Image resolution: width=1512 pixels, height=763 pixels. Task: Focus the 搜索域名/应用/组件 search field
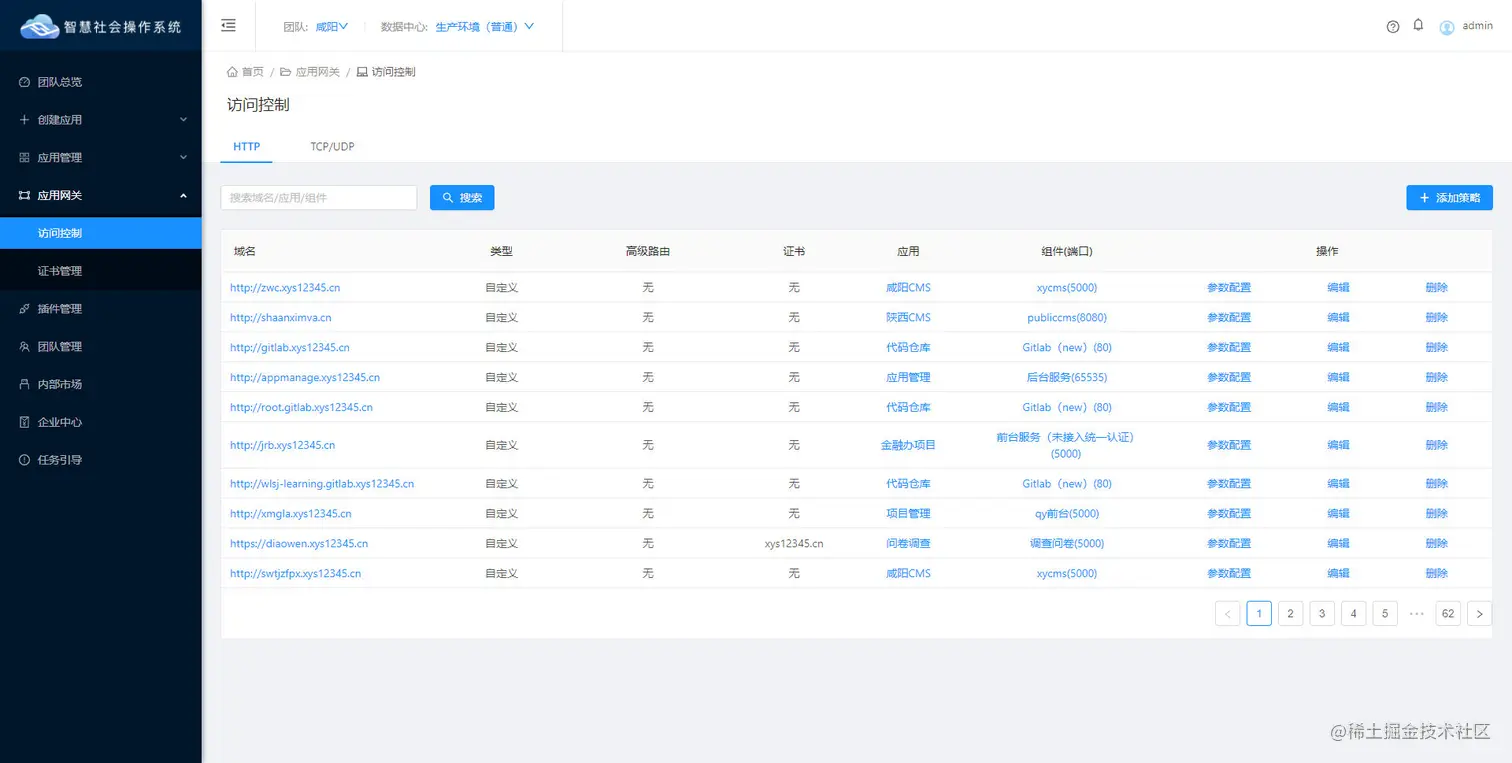point(318,198)
